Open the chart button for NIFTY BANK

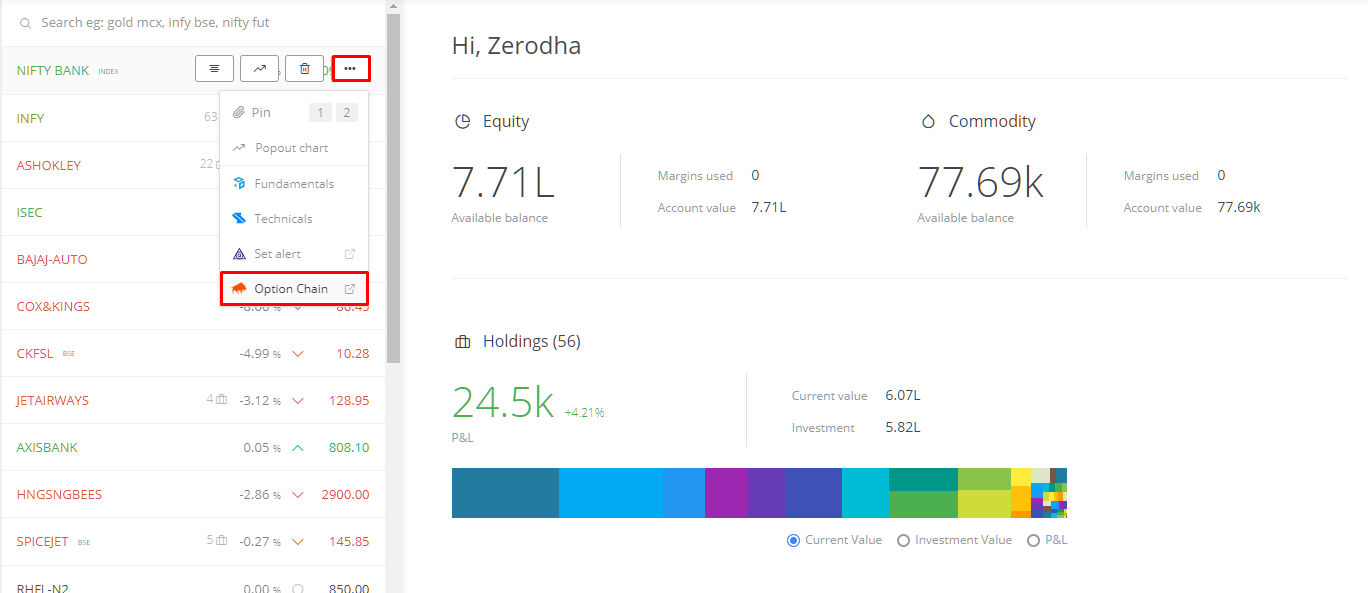259,69
